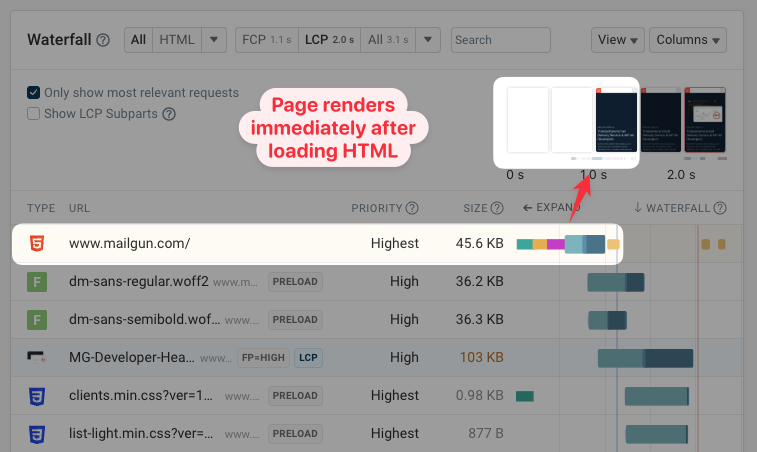This screenshot has width=757, height=452.
Task: Select the All requests filter tab
Action: point(138,40)
